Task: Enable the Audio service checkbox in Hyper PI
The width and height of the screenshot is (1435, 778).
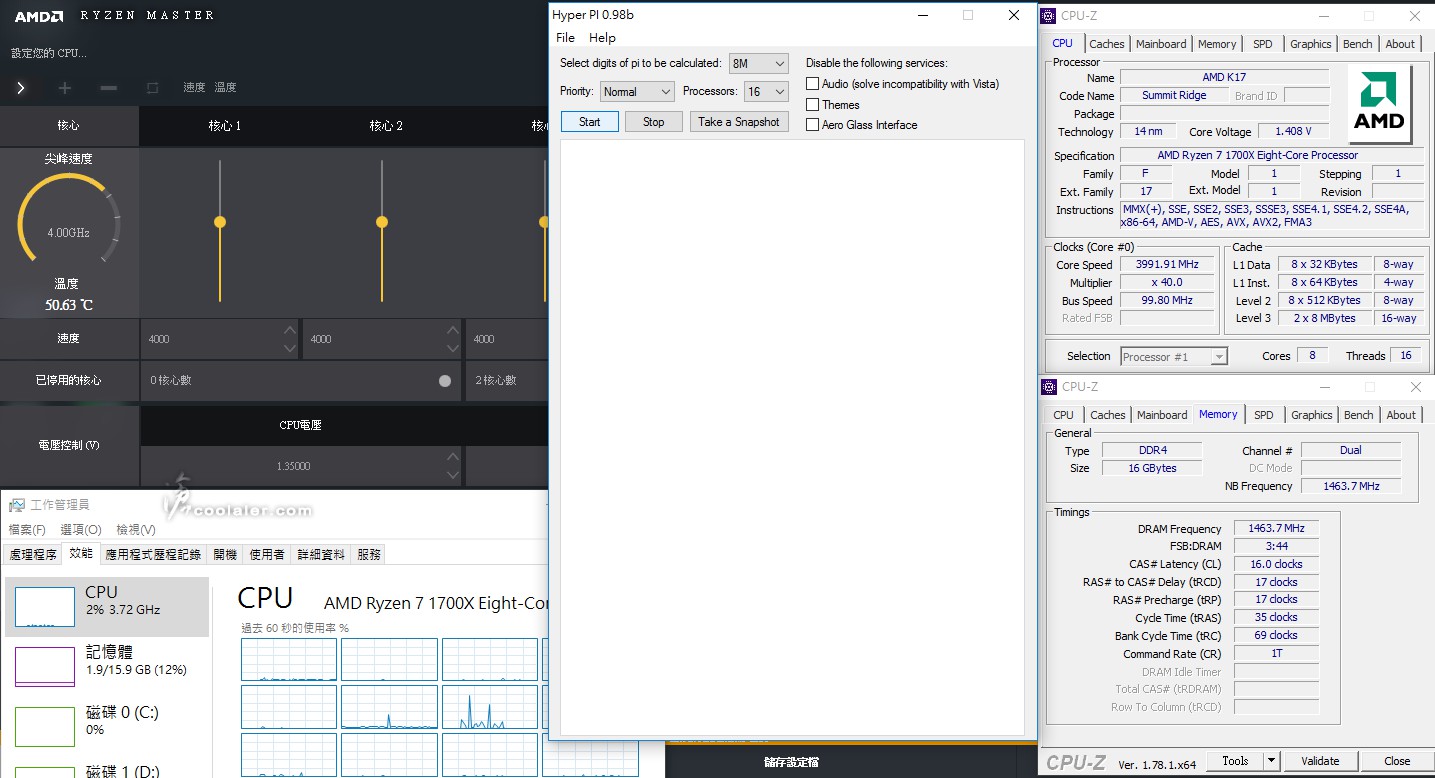Action: (813, 84)
